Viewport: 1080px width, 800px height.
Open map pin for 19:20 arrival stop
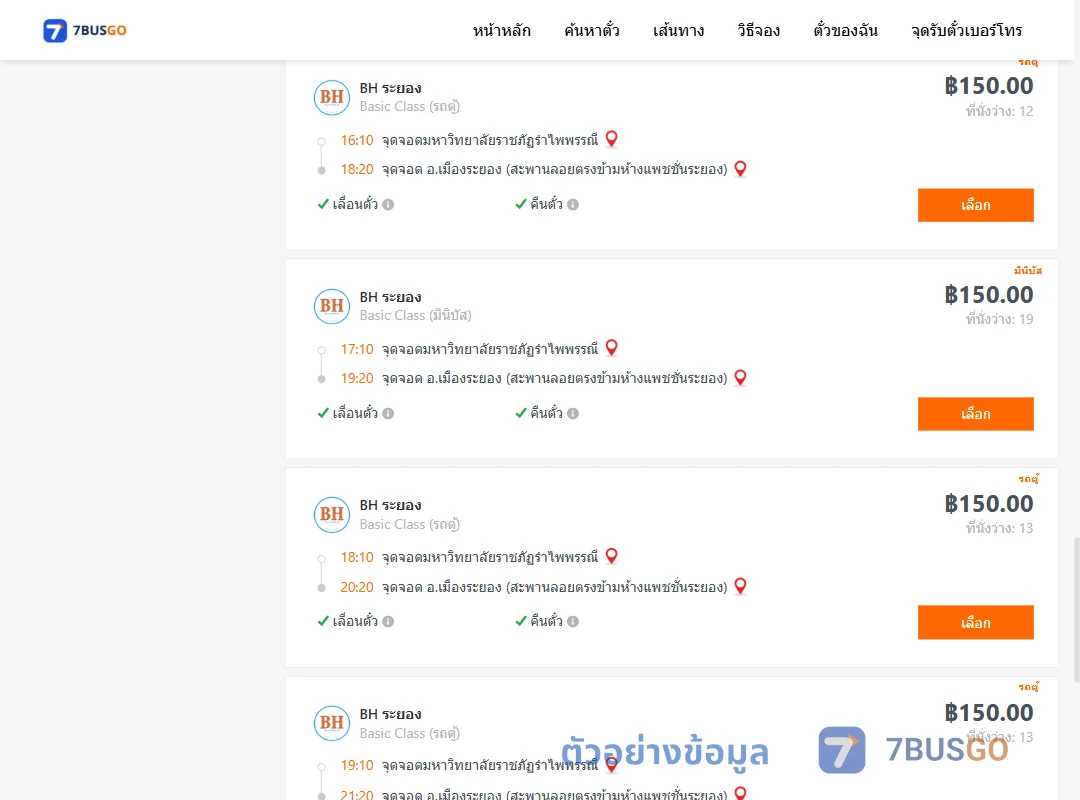tap(740, 378)
